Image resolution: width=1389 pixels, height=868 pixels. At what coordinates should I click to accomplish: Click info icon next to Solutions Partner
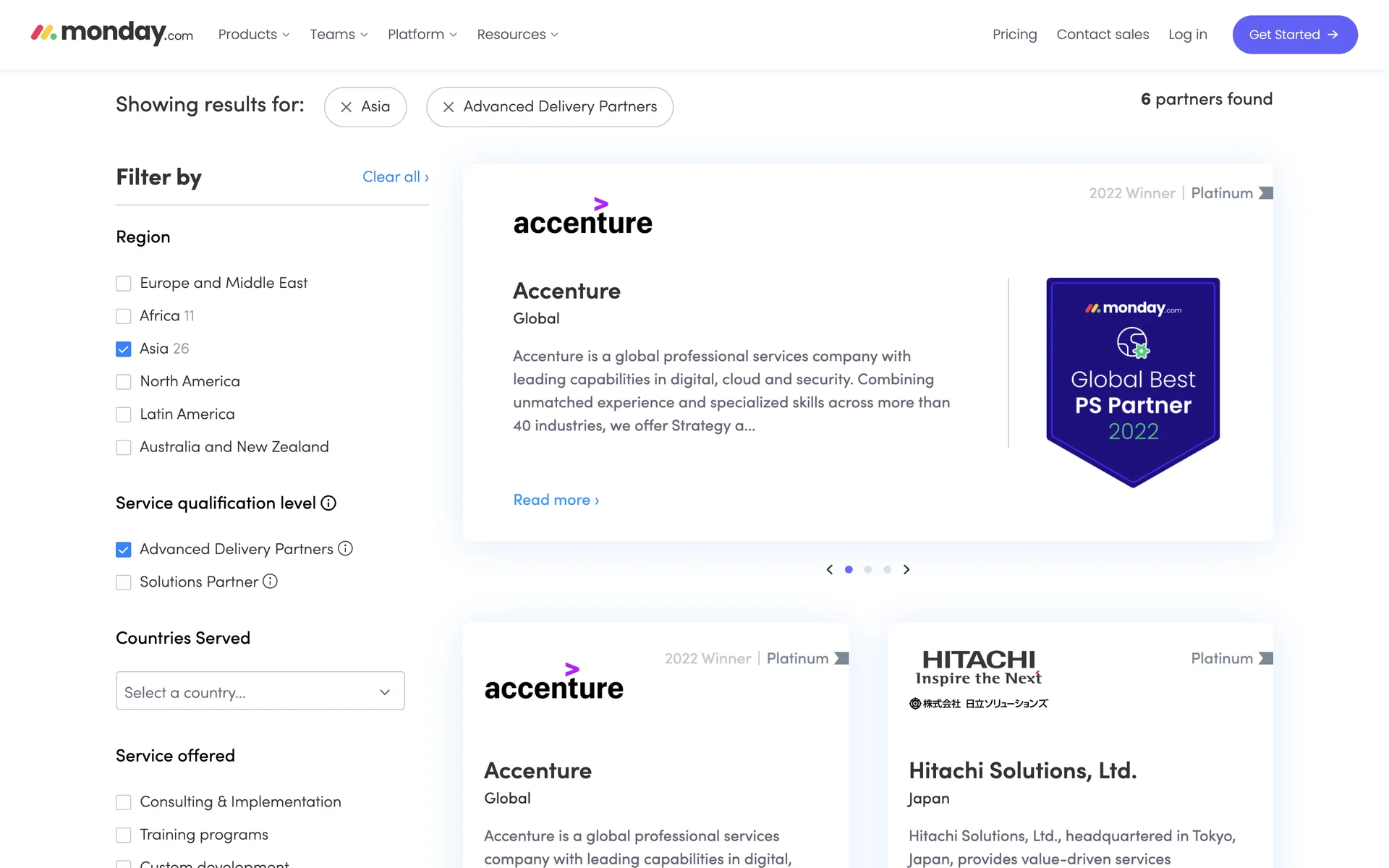click(270, 582)
